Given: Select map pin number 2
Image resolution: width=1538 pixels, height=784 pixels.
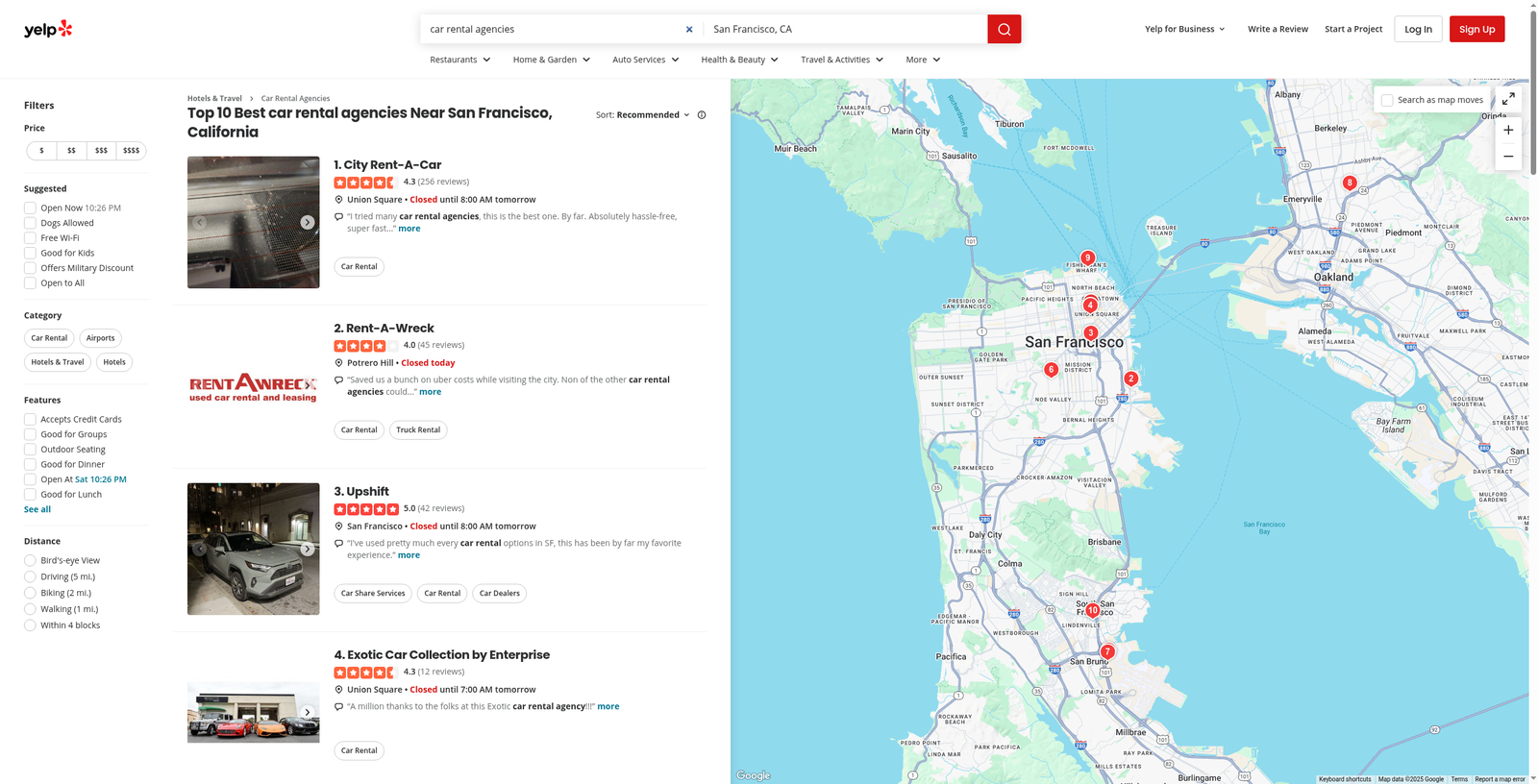Looking at the screenshot, I should tap(1130, 379).
